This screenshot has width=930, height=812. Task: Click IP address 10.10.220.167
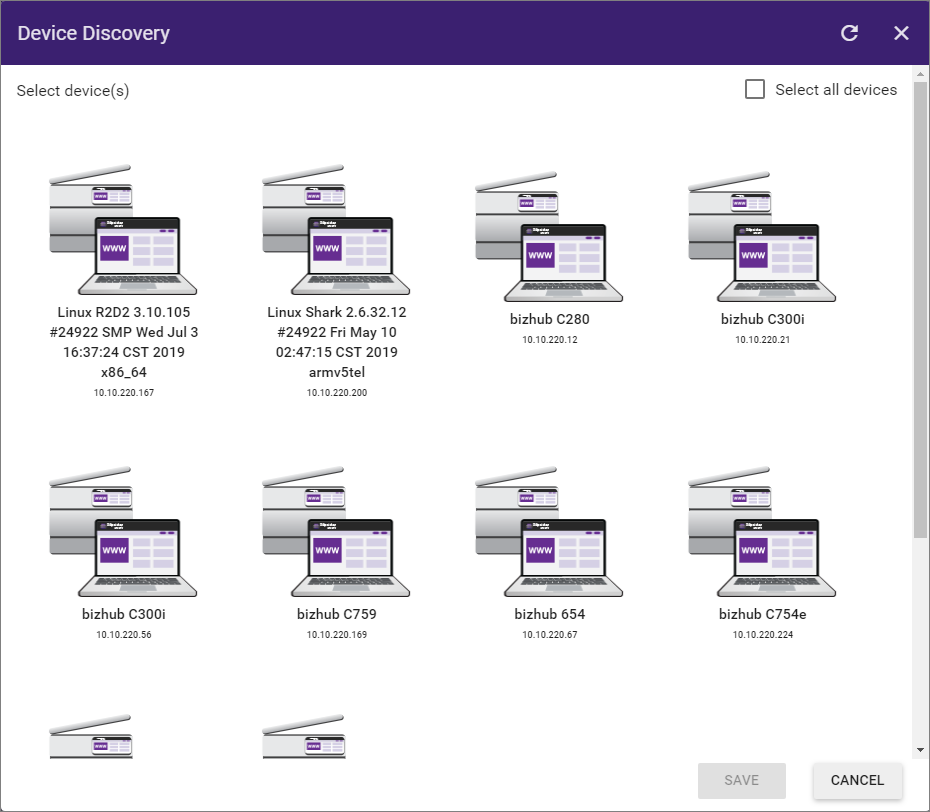coord(123,393)
